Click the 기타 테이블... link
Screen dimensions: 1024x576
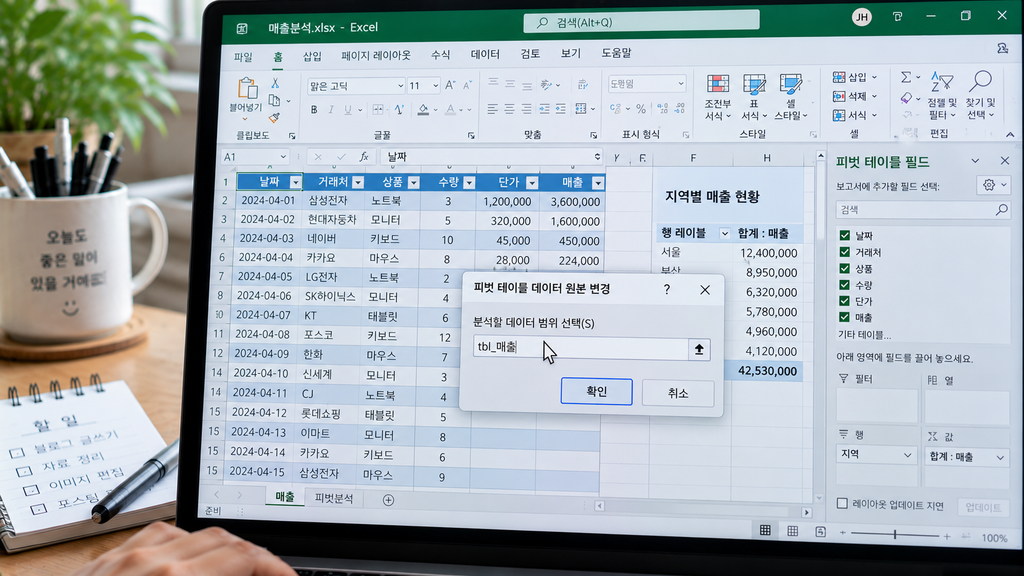click(x=864, y=335)
